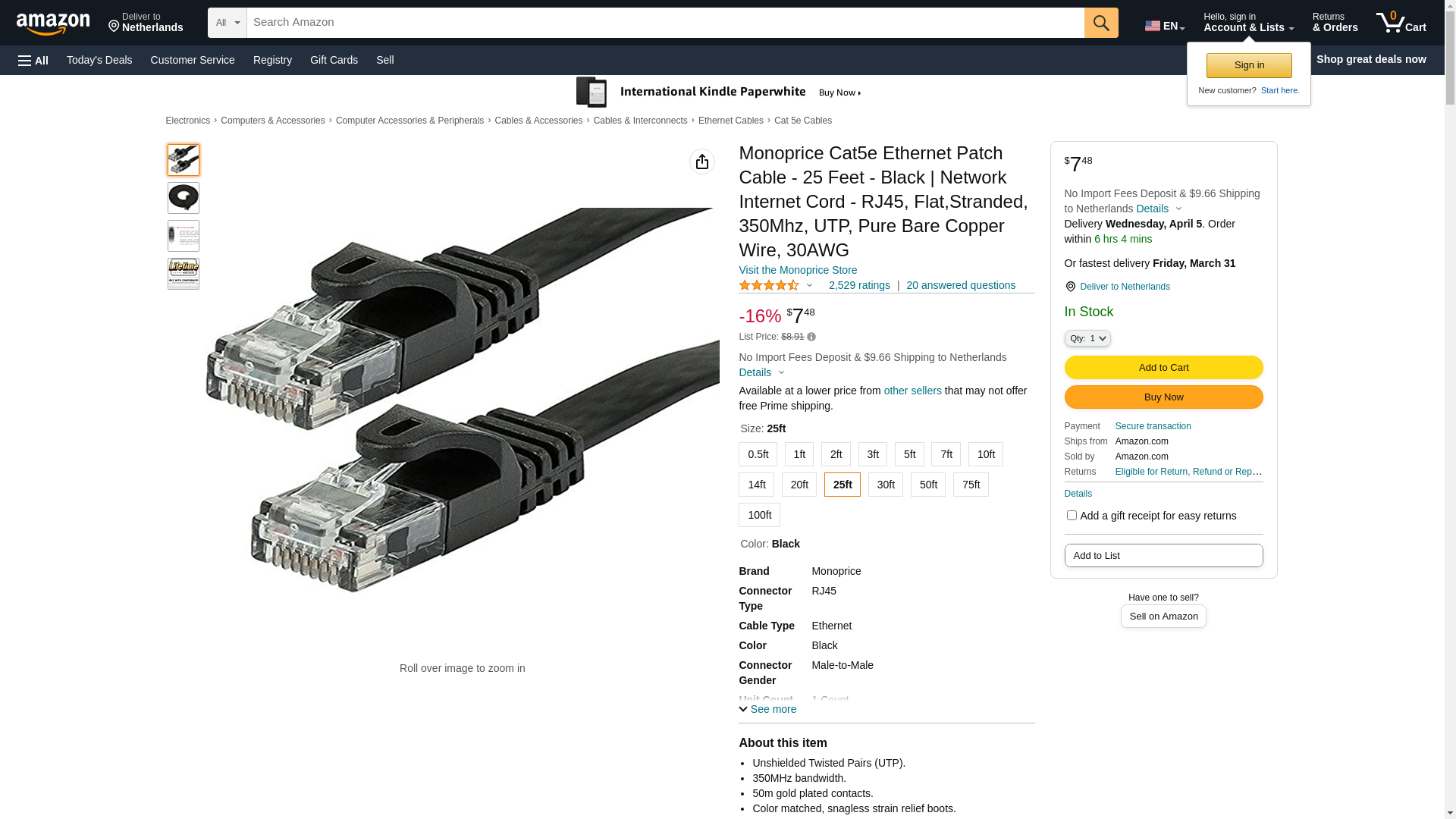Click the language flag EN selector

point(1164,26)
